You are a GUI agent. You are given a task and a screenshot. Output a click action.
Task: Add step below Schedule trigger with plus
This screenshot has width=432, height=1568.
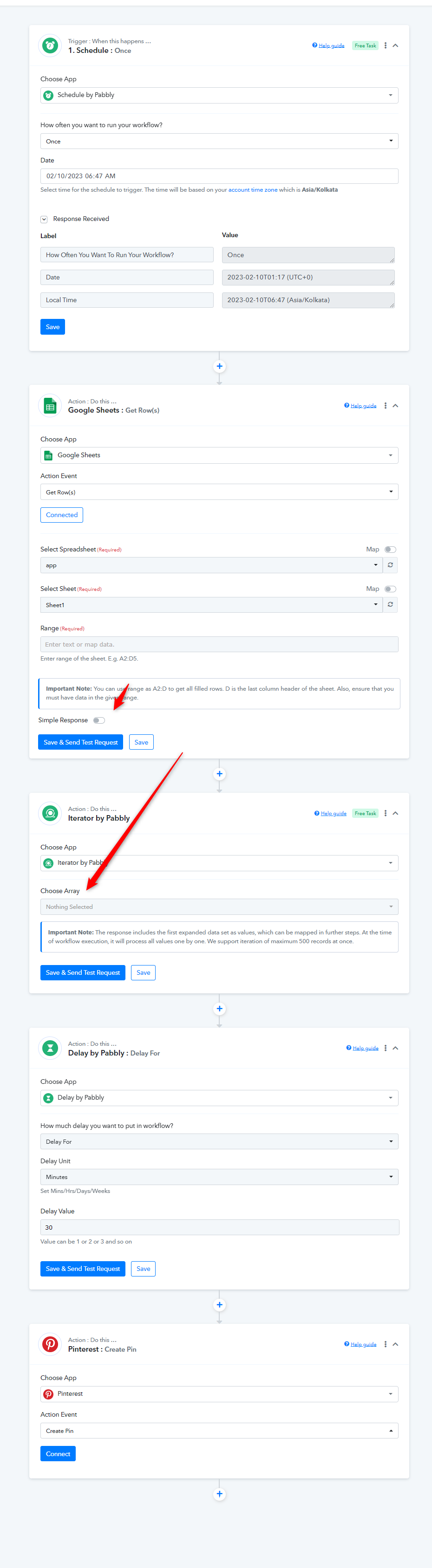(x=219, y=366)
